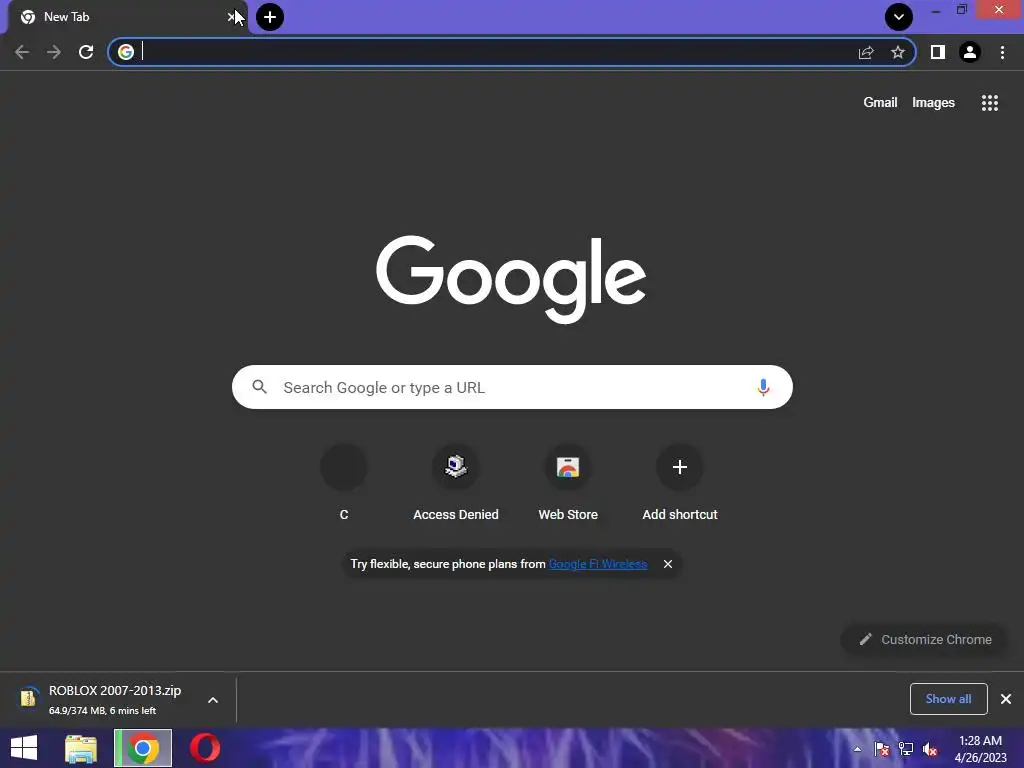Click the Google icon in address bar
The height and width of the screenshot is (768, 1024).
click(126, 52)
